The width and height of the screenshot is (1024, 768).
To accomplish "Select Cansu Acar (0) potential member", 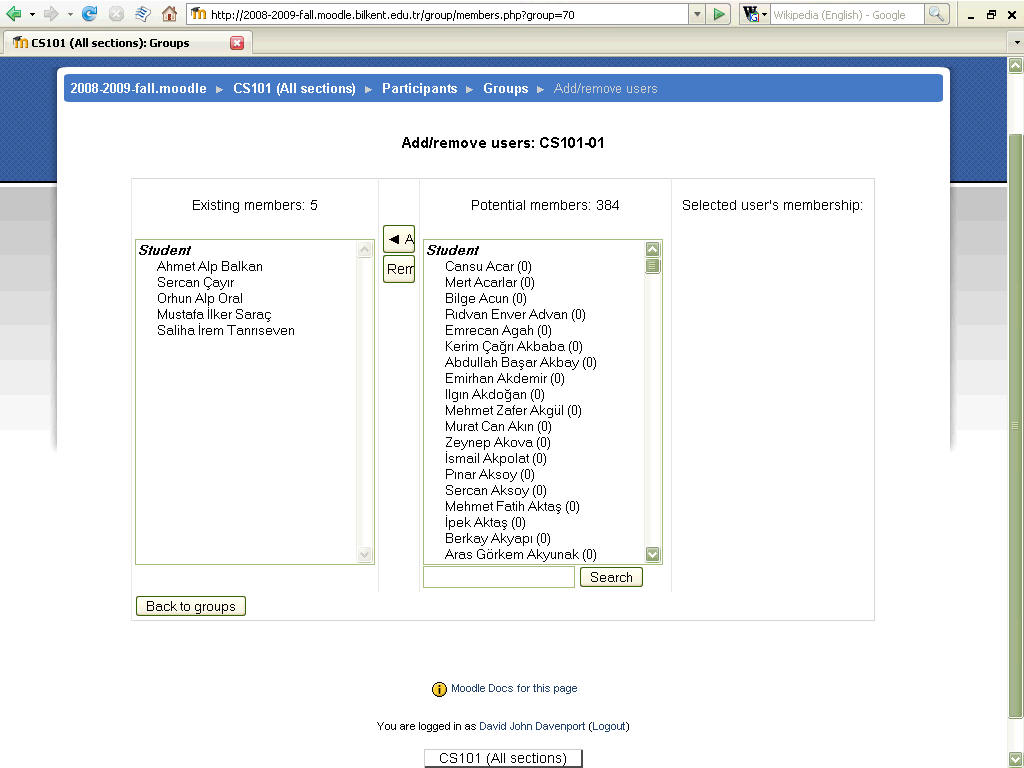I will point(488,266).
